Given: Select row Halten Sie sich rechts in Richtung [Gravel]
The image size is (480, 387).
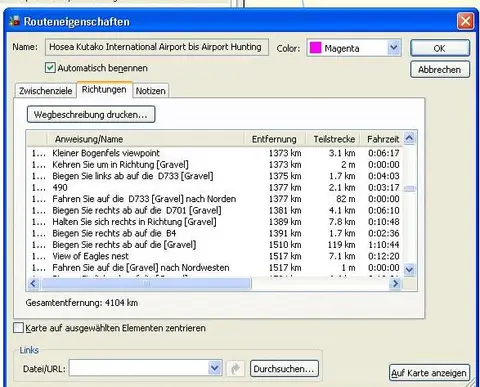Looking at the screenshot, I should point(215,222).
